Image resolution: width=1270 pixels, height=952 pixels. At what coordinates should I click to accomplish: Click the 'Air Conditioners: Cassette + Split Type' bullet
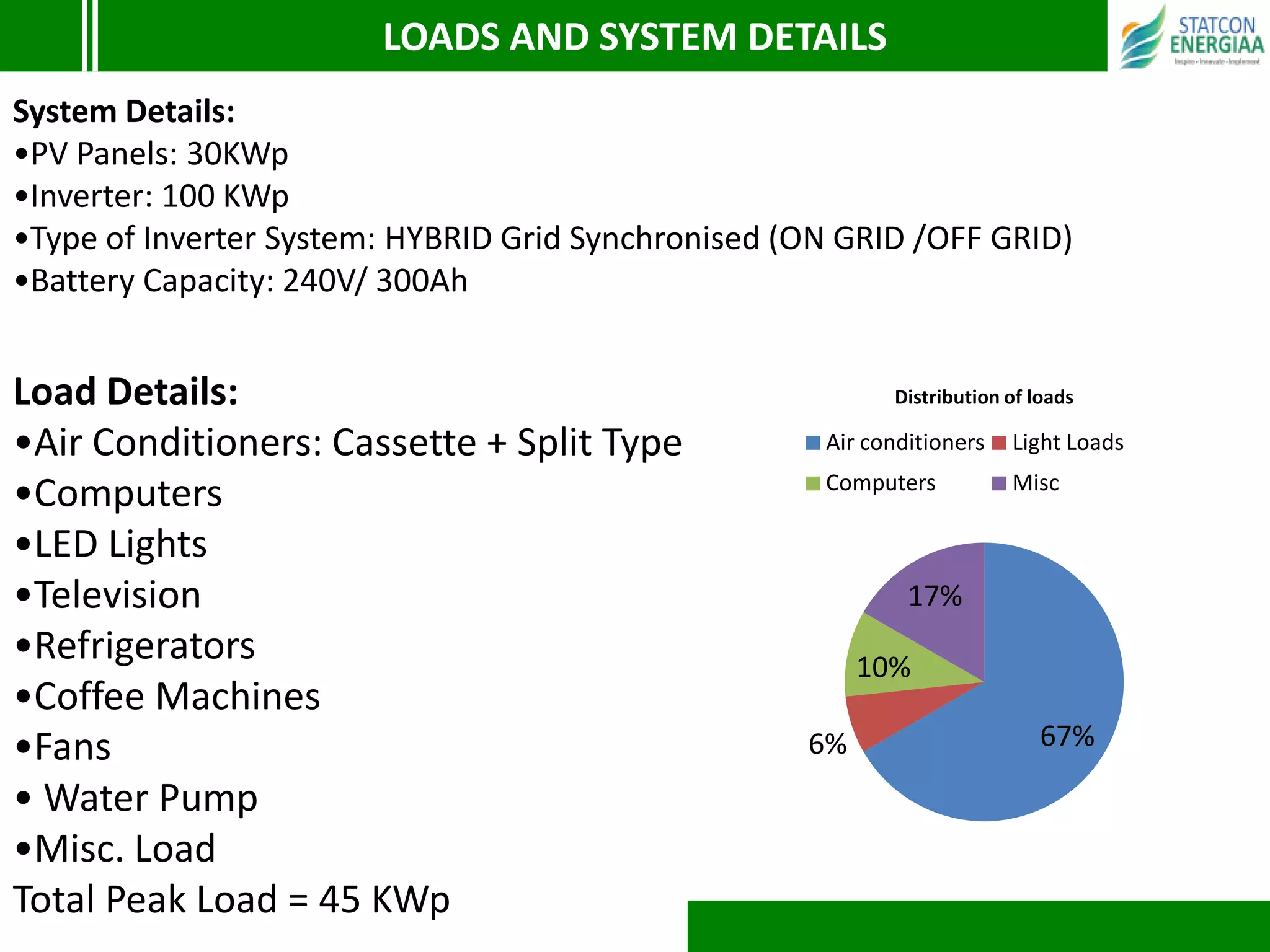pyautogui.click(x=348, y=443)
